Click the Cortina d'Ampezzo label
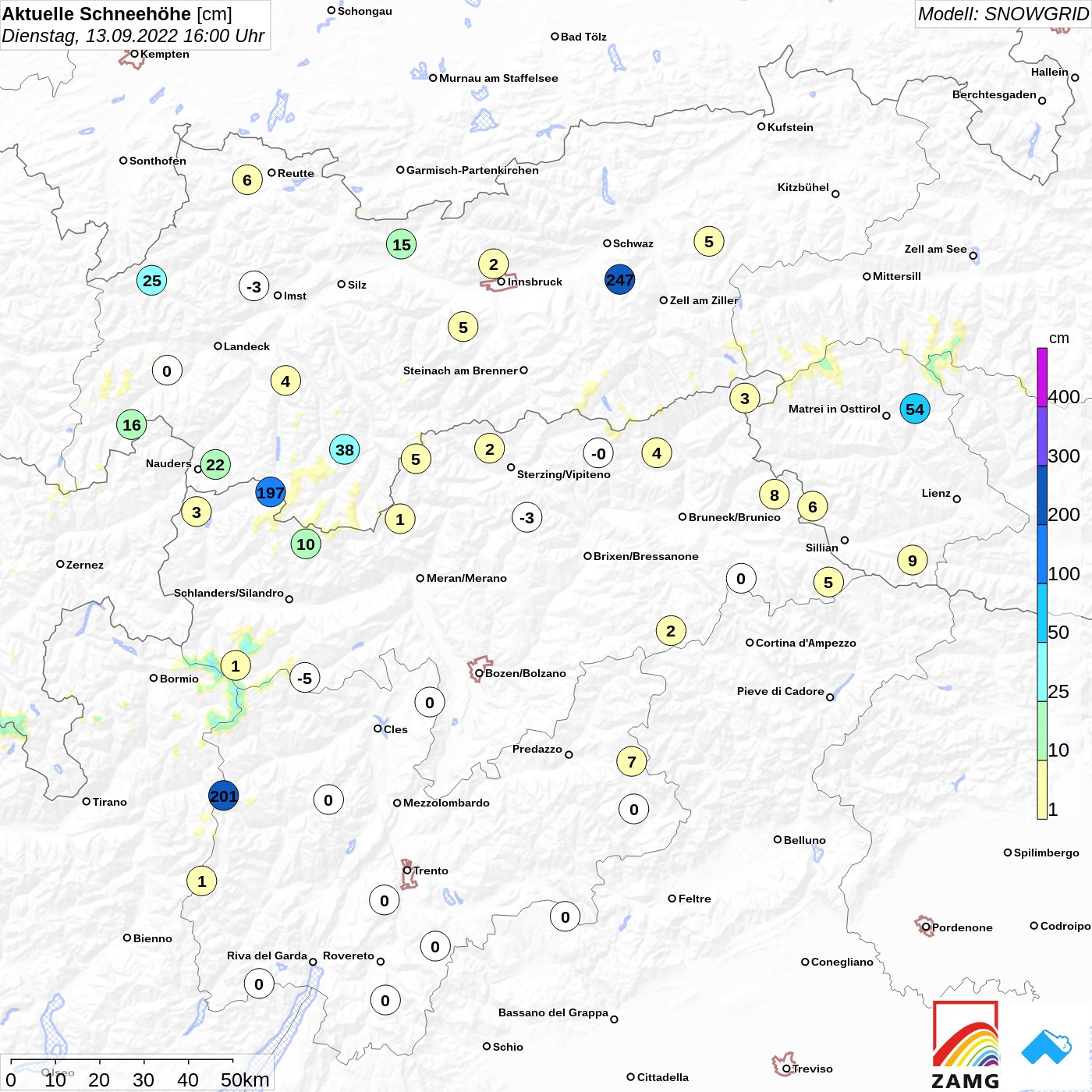The image size is (1092, 1092). (806, 643)
